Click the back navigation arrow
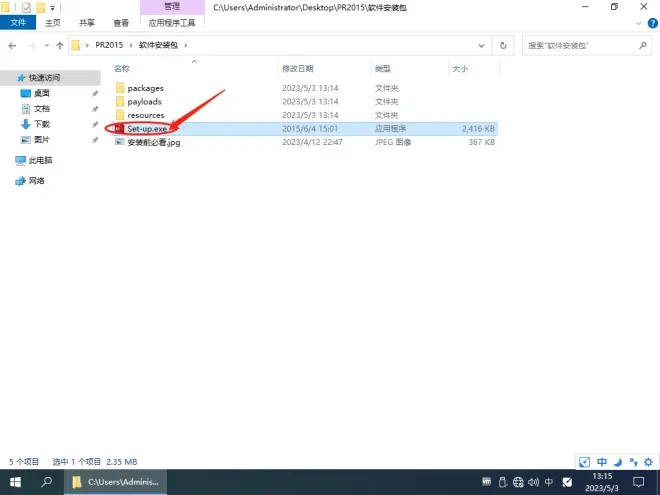 coord(11,45)
